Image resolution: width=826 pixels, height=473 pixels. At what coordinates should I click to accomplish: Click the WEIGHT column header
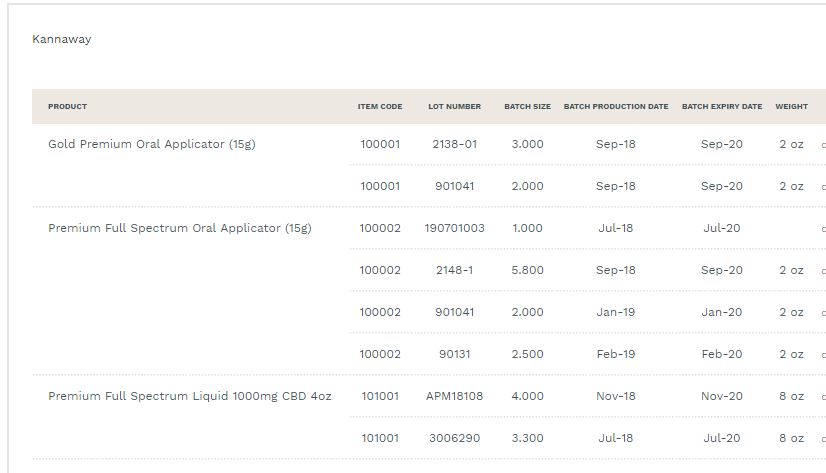pos(791,106)
